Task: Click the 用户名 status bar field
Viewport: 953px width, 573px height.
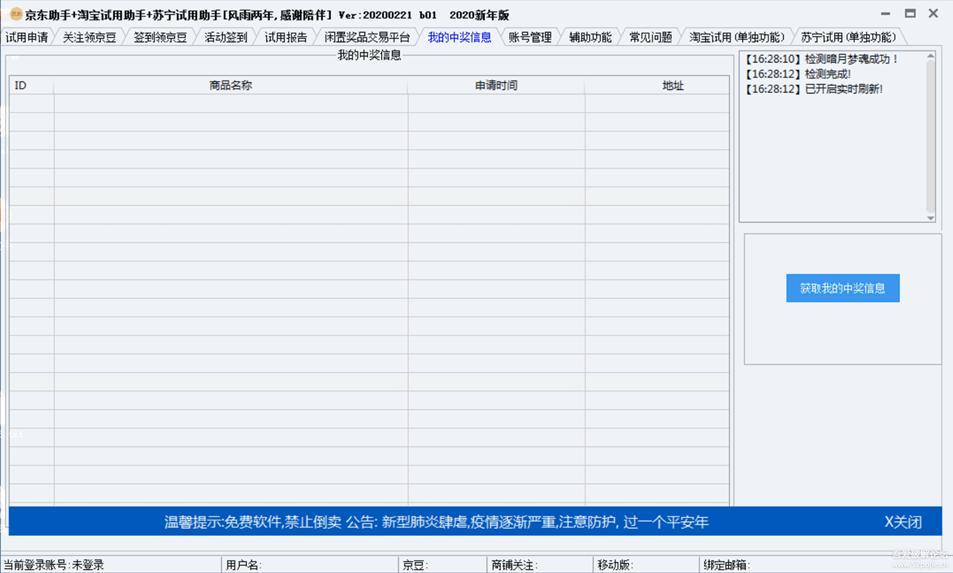Action: click(x=310, y=565)
